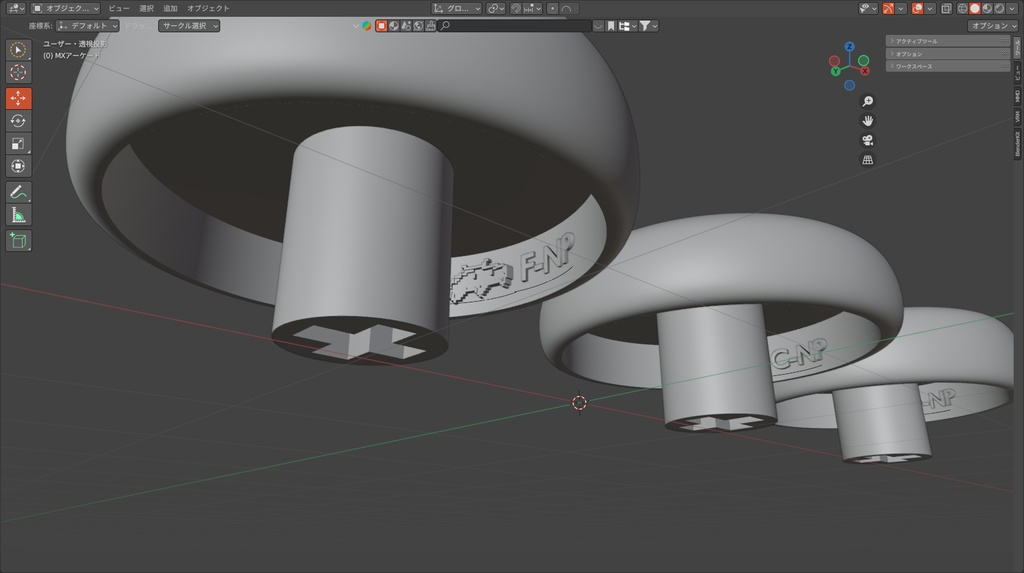Viewport: 1024px width, 573px height.
Task: Select the Annotate tool
Action: point(18,191)
